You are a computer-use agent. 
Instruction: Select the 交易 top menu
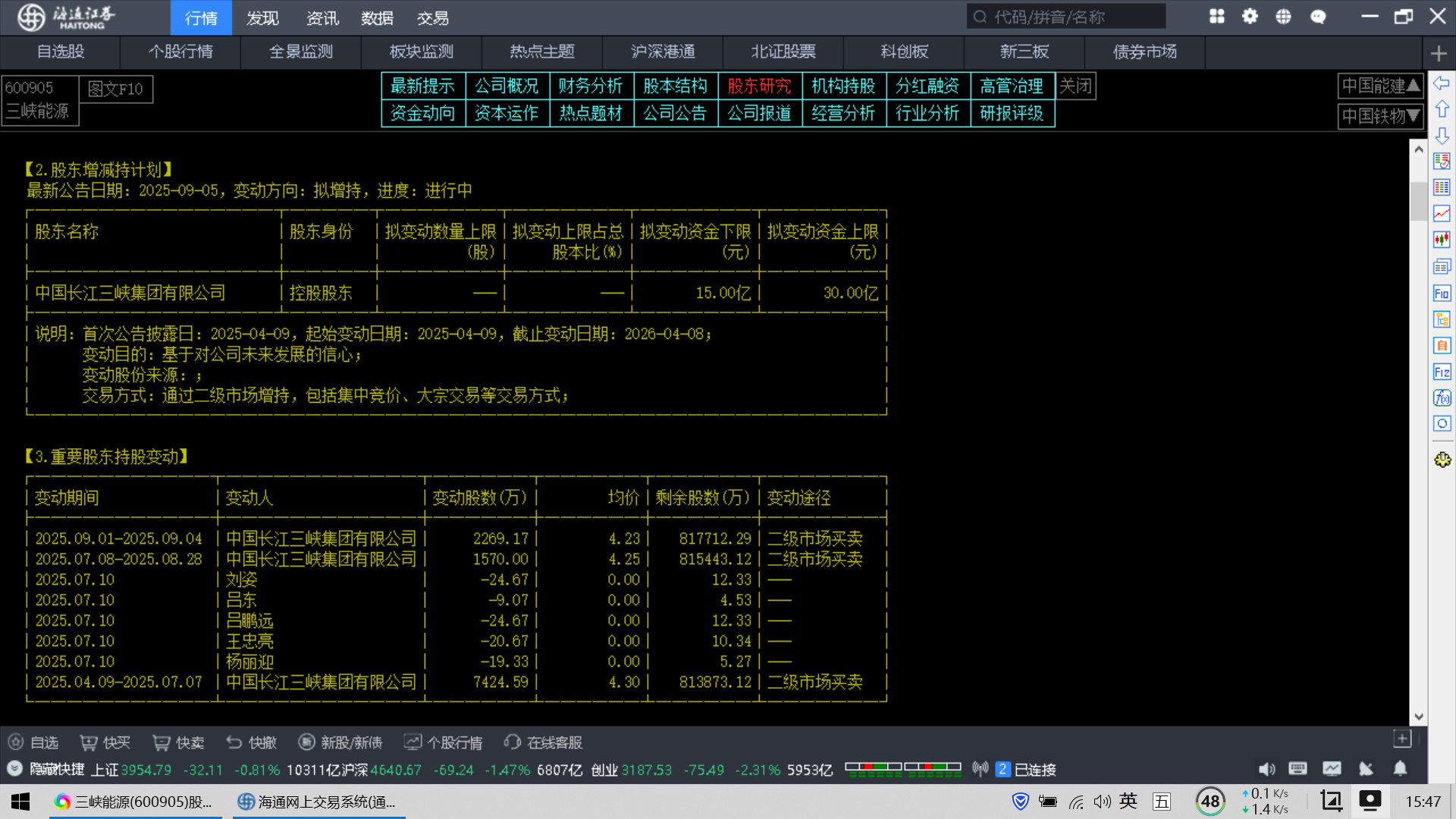point(433,18)
